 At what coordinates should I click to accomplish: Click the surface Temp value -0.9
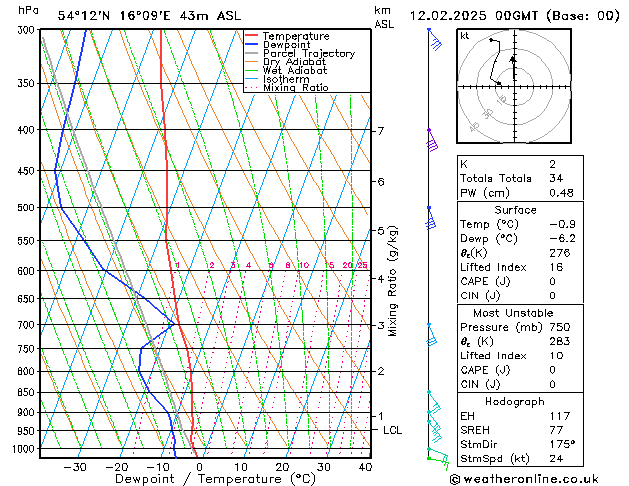pyautogui.click(x=562, y=225)
